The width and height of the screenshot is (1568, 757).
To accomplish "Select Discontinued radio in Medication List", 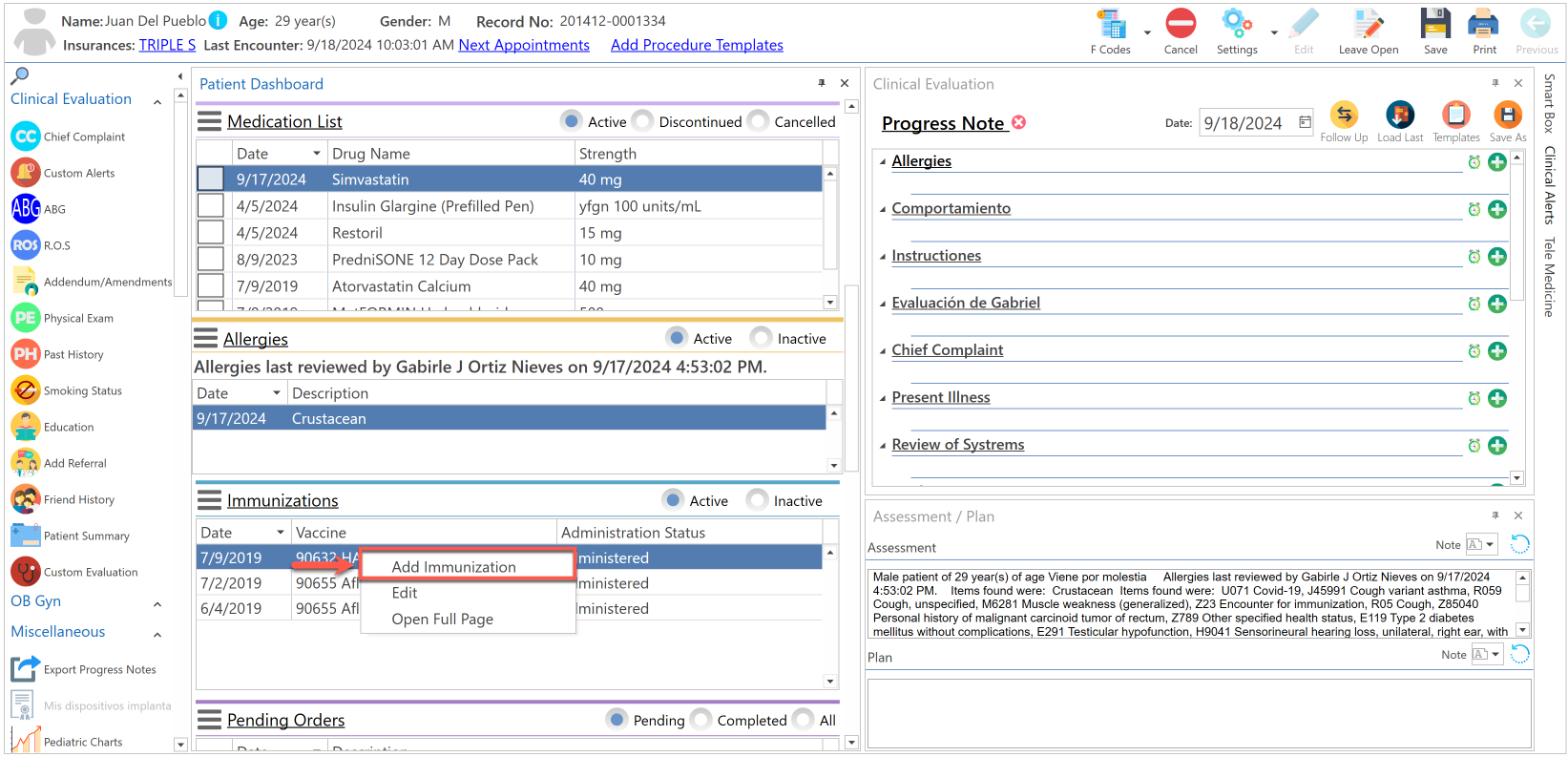I will pos(643,121).
